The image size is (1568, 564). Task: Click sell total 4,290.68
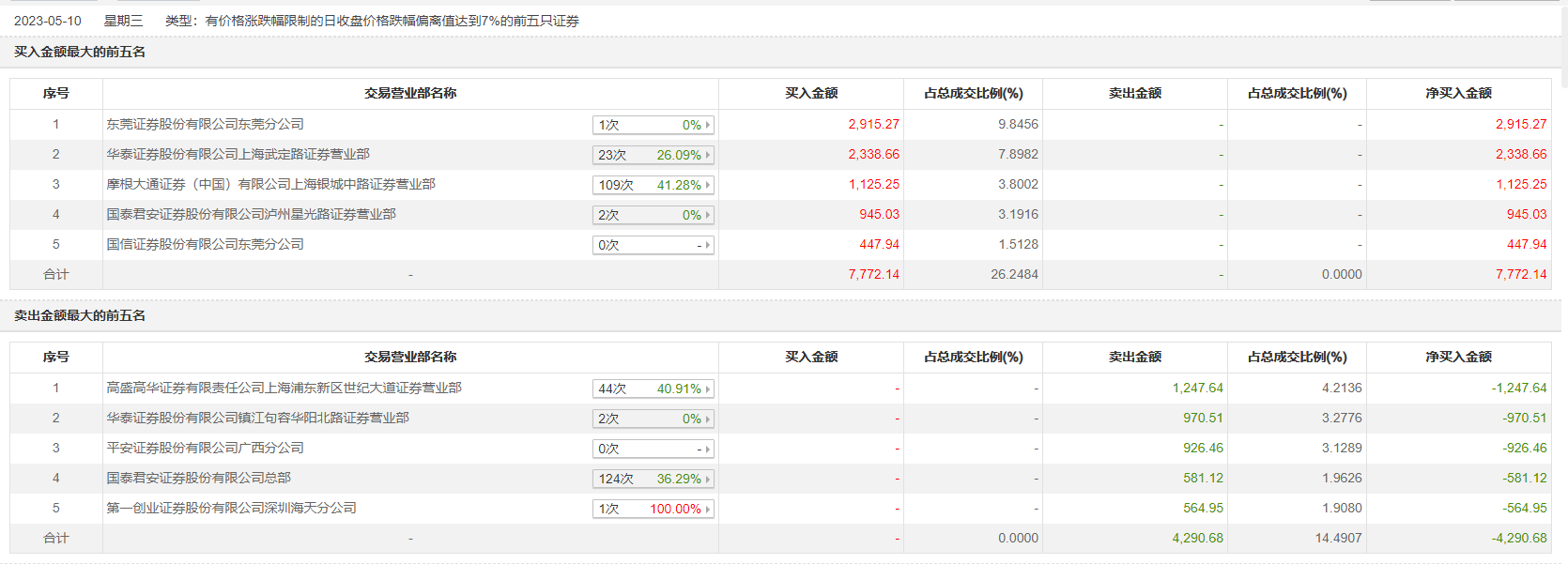[x=1197, y=538]
